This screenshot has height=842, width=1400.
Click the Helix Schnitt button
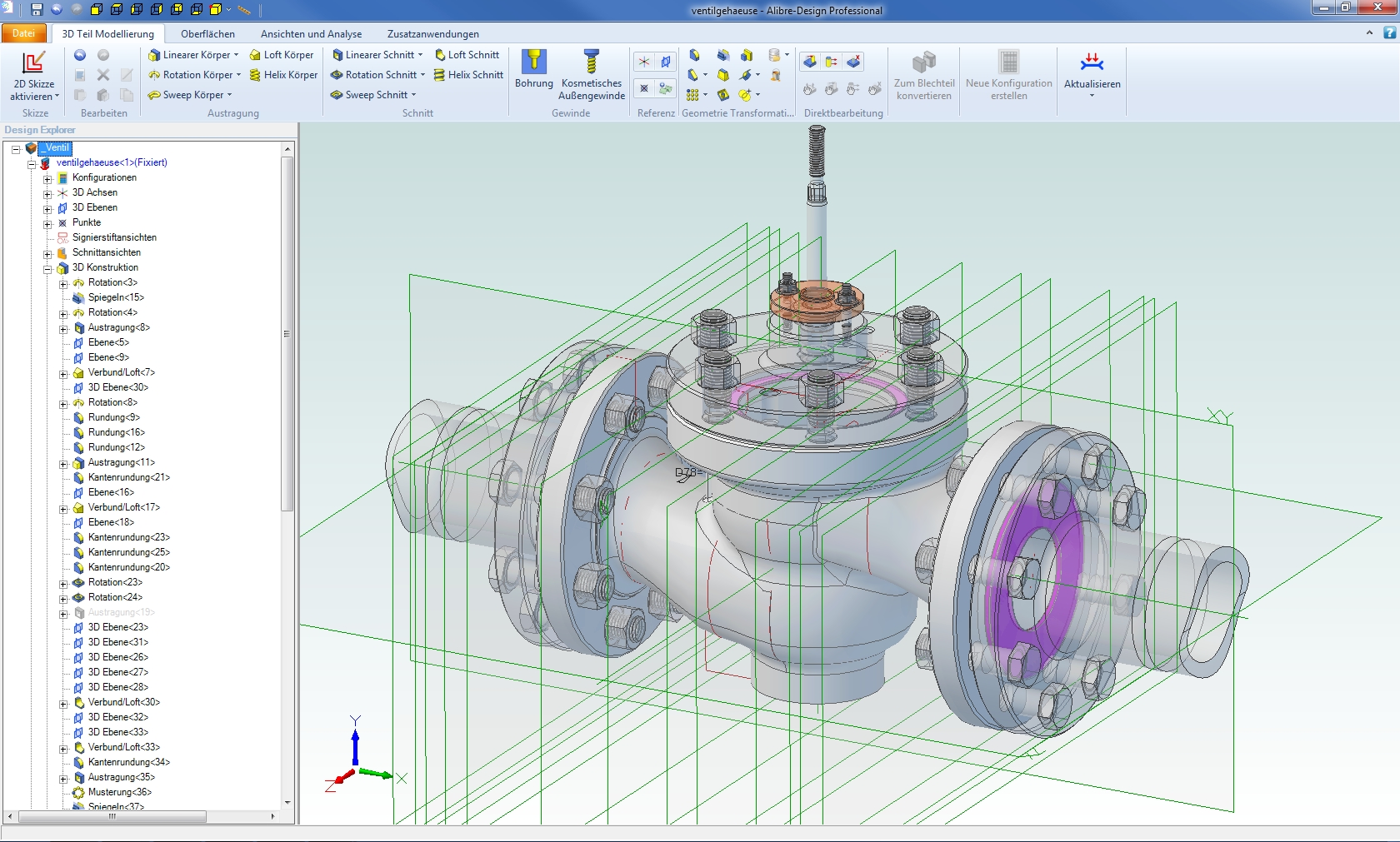pos(468,75)
